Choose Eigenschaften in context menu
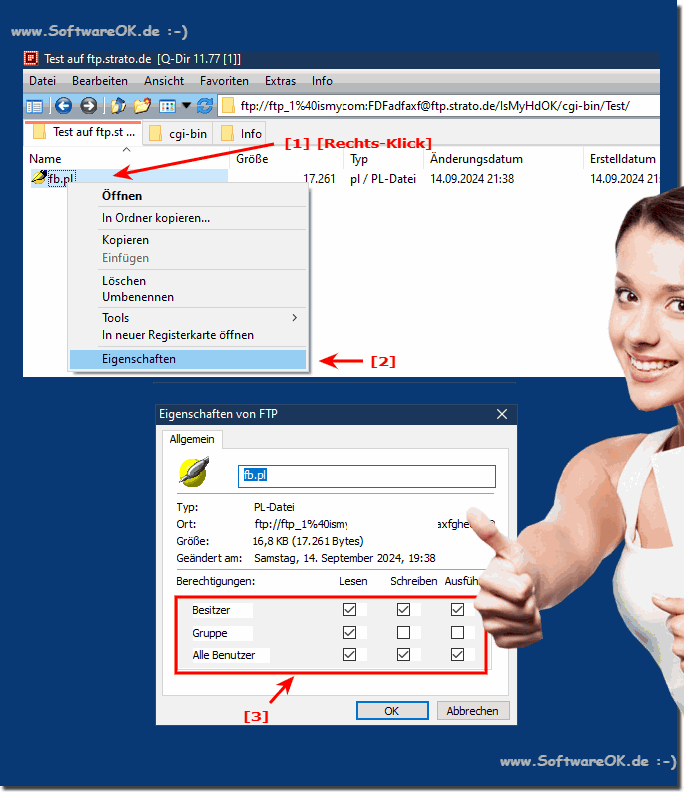Image resolution: width=684 pixels, height=793 pixels. (x=188, y=359)
